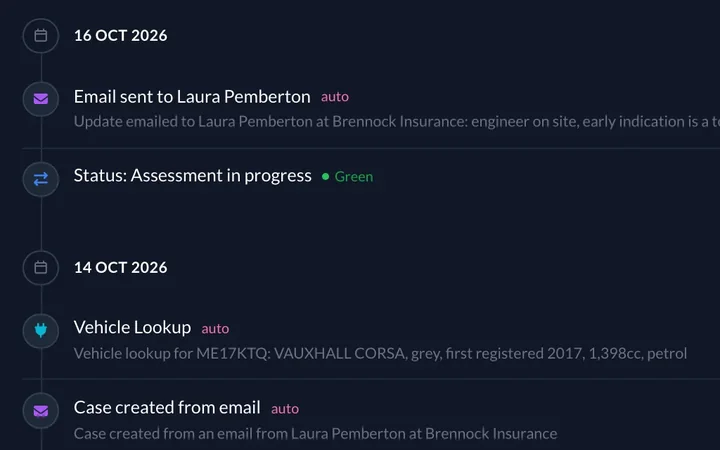Open the Email sent to Laura Pemberton entry
The image size is (720, 450).
click(192, 96)
